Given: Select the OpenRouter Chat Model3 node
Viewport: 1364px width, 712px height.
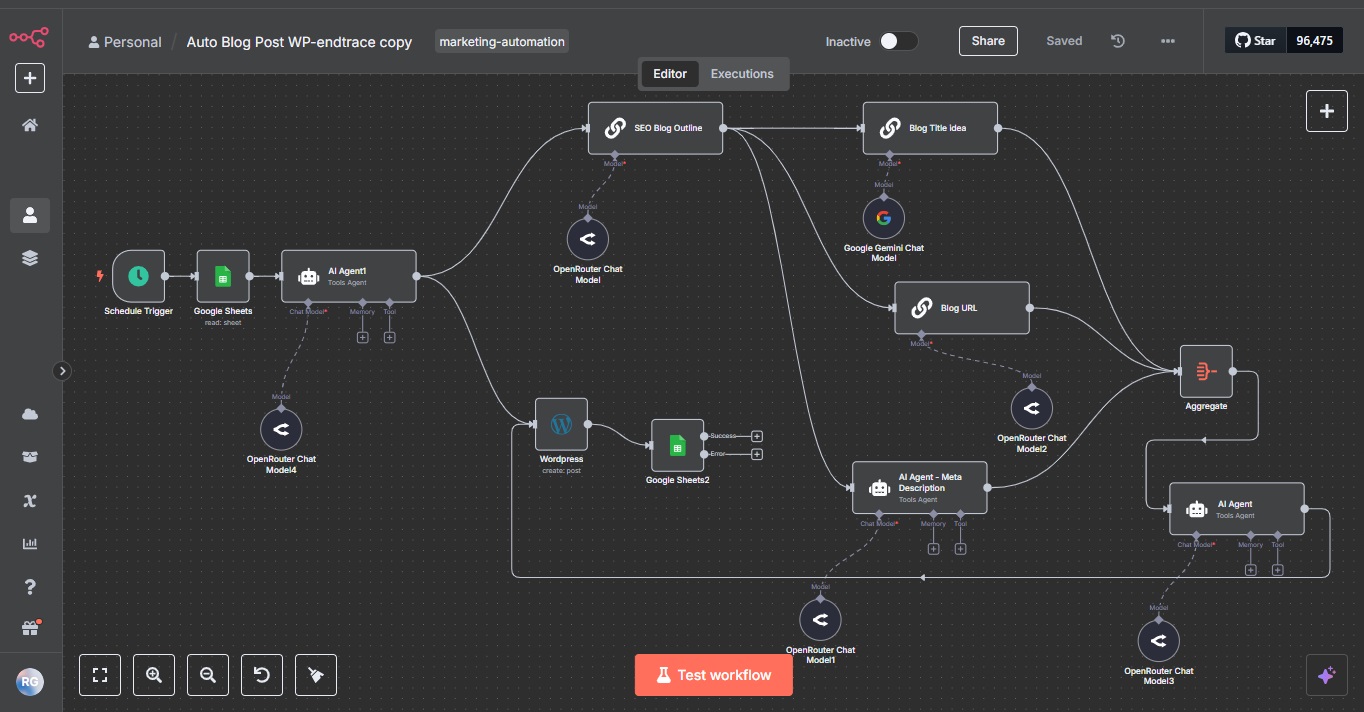Looking at the screenshot, I should pos(1159,641).
